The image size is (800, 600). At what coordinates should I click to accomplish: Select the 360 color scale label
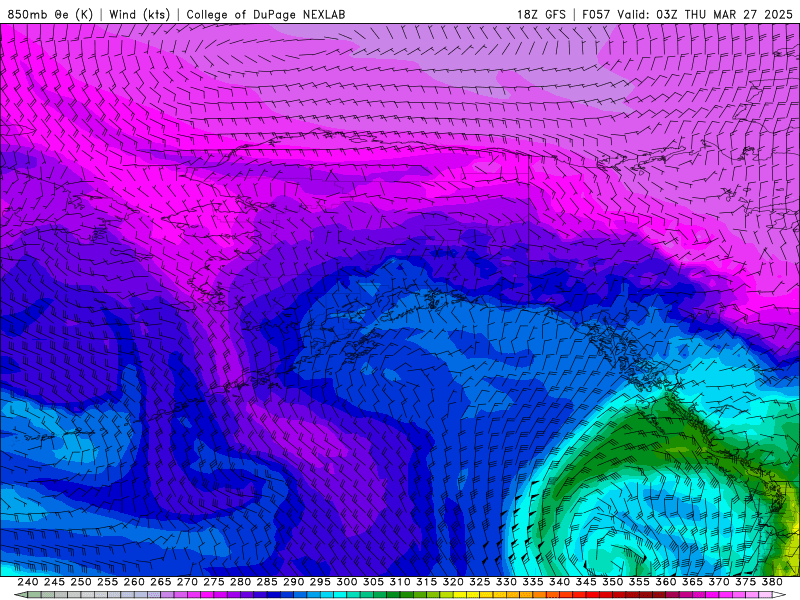coord(665,582)
